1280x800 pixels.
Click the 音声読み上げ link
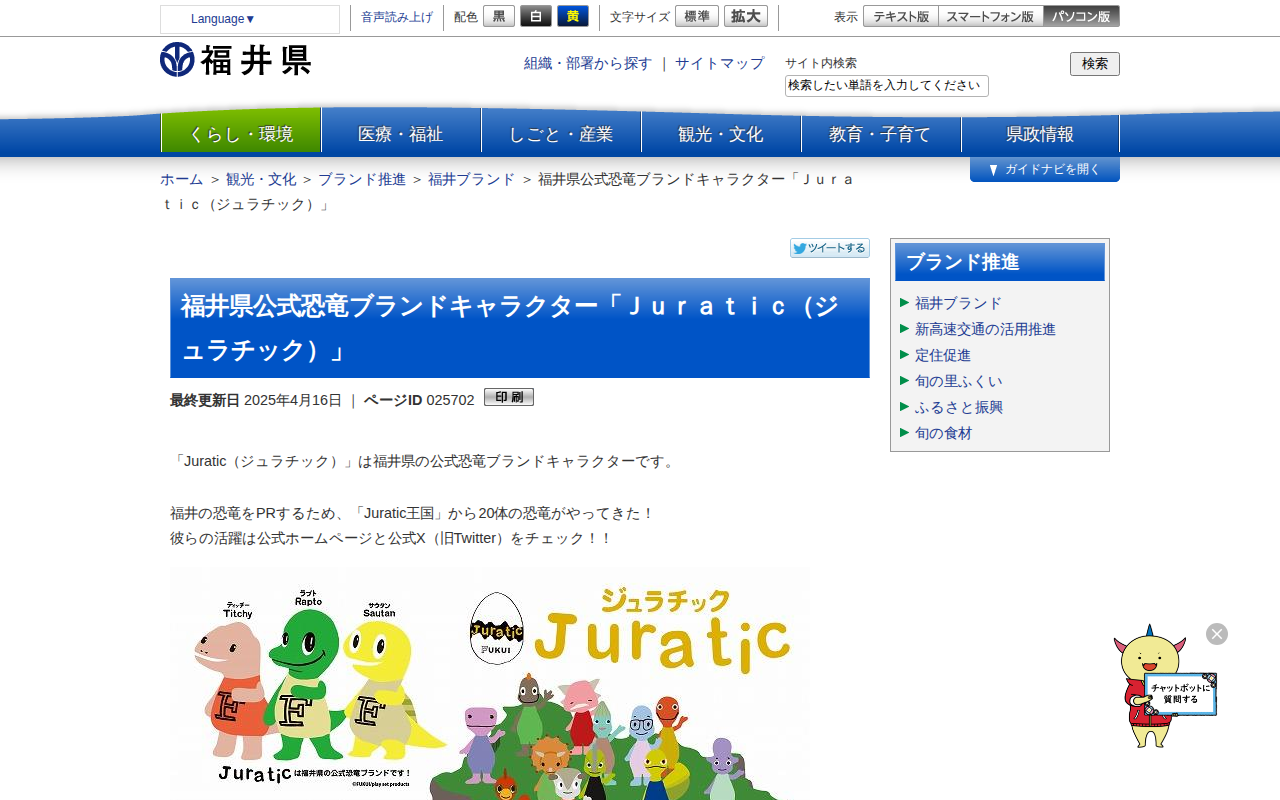coord(397,17)
